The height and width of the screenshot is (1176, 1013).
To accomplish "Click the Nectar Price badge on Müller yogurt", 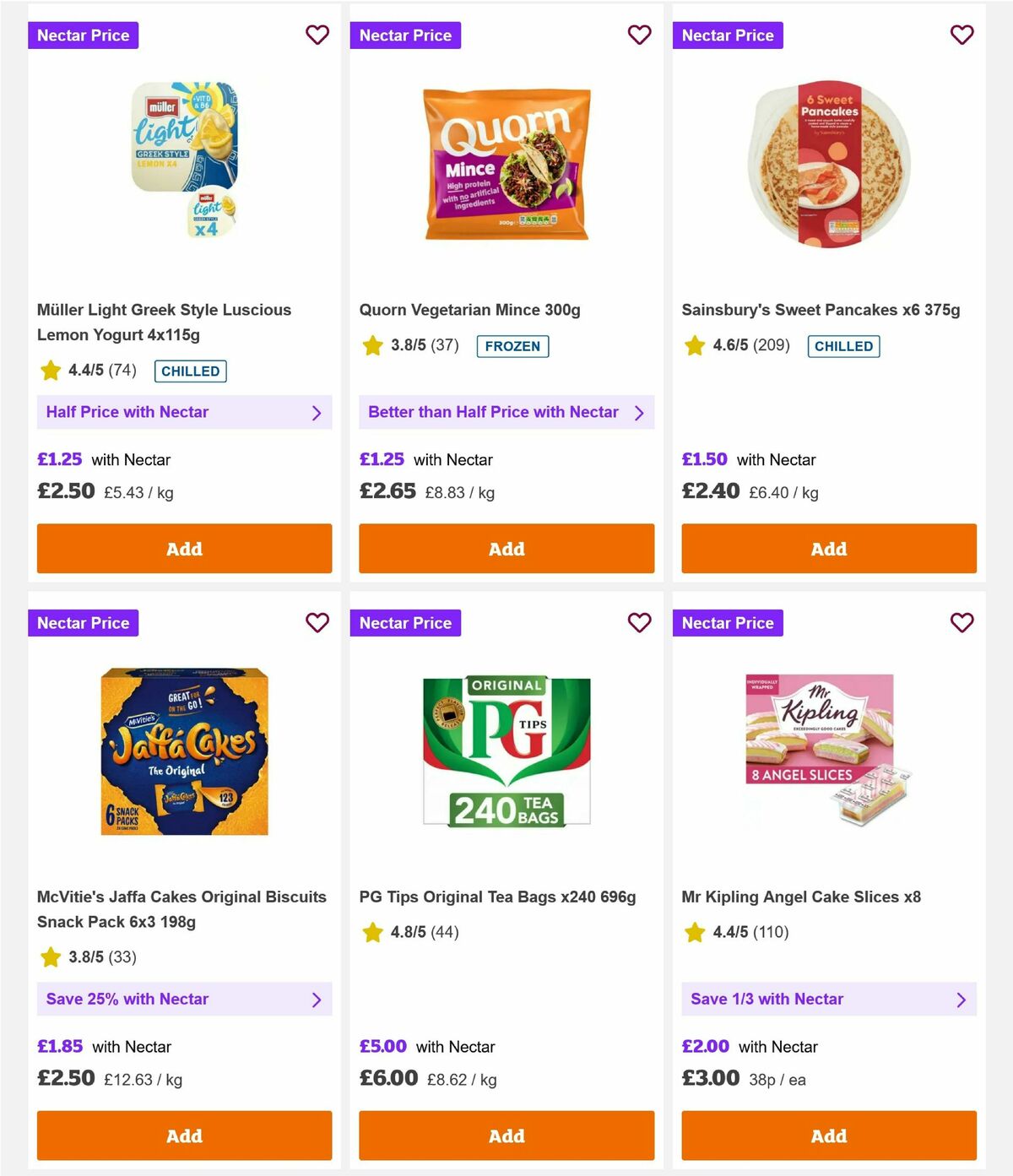I will pyautogui.click(x=83, y=35).
